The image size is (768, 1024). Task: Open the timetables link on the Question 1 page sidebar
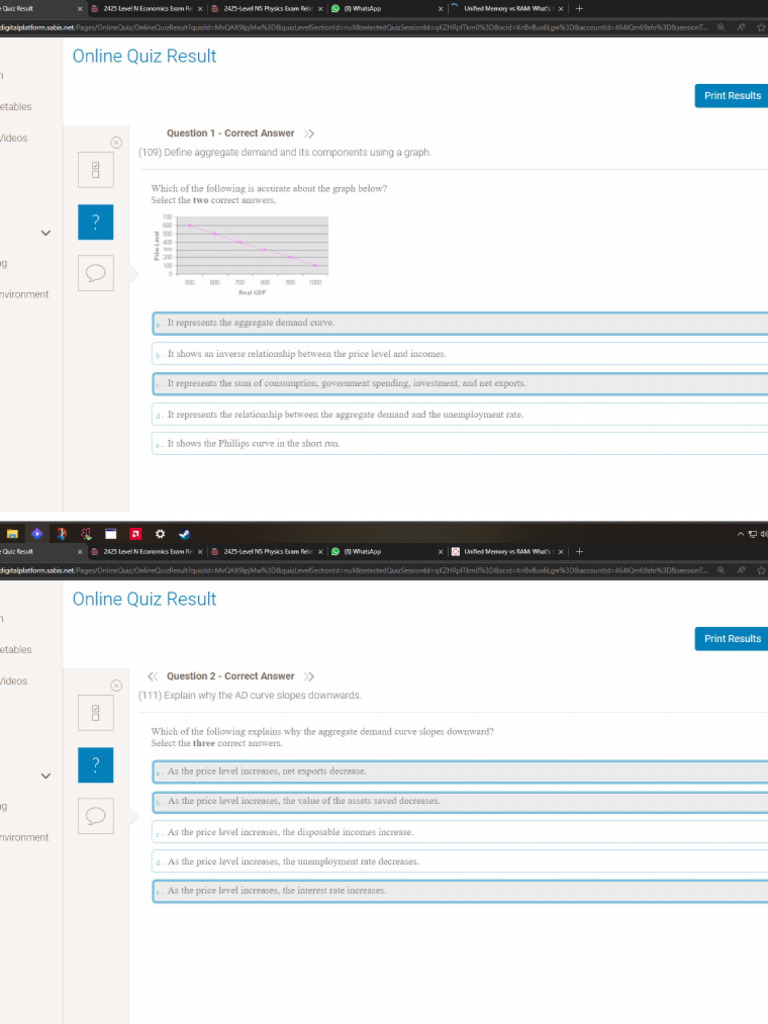pos(16,106)
